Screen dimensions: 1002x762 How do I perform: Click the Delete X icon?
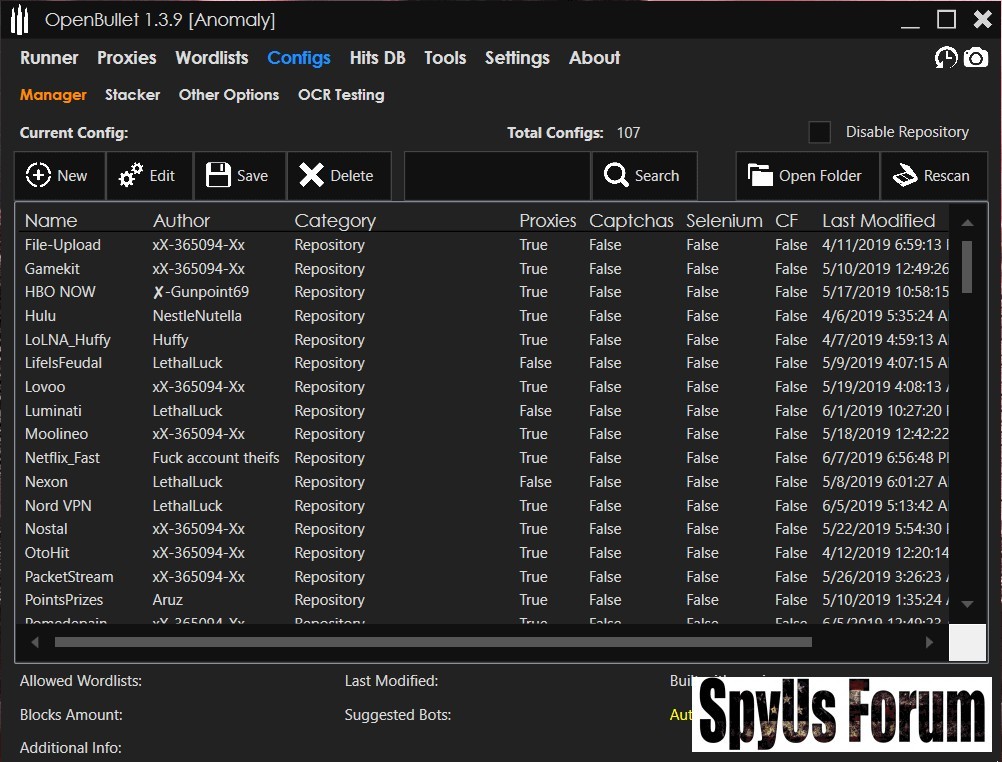tap(312, 176)
